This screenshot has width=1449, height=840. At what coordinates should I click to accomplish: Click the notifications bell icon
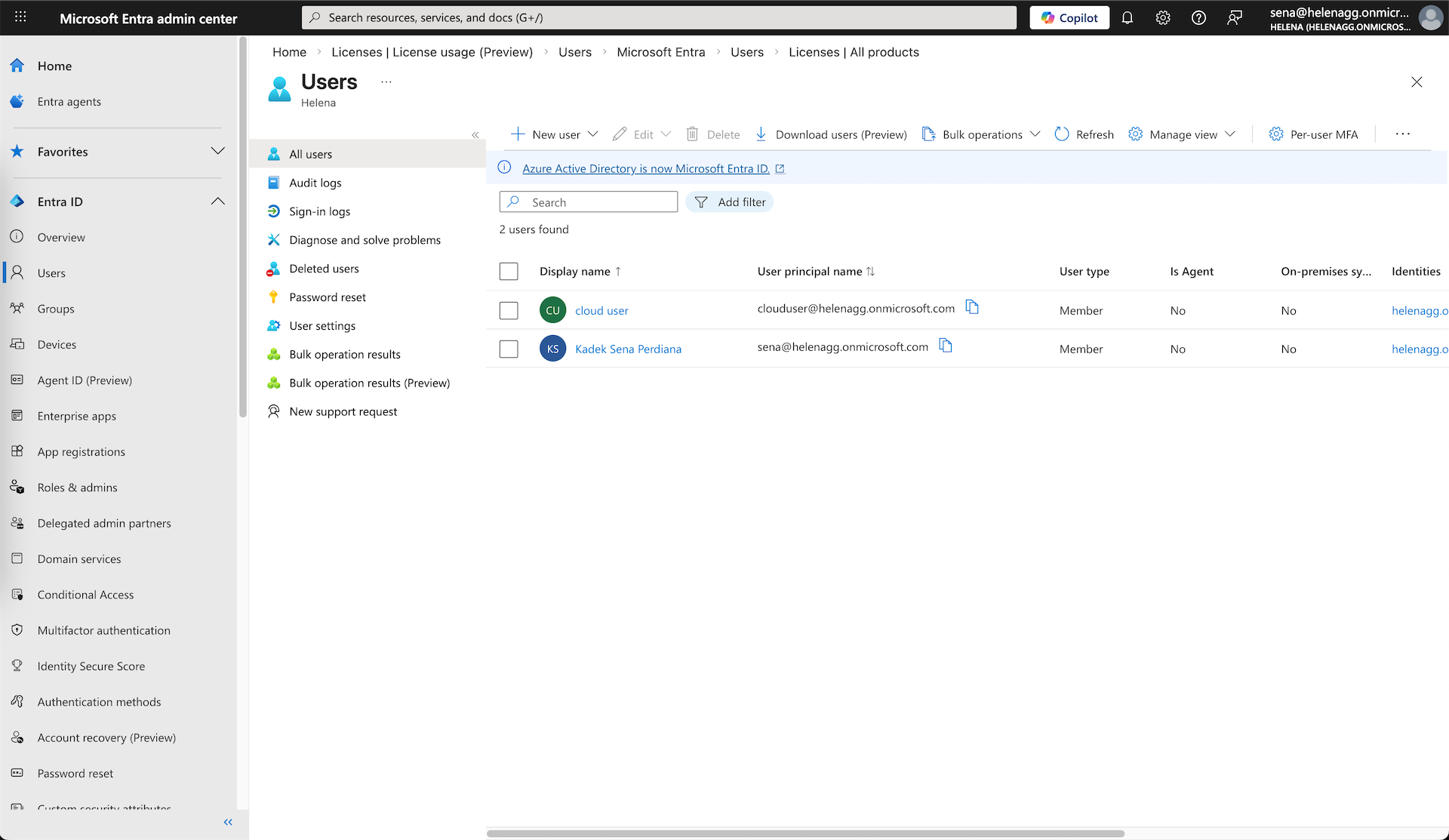coord(1127,18)
